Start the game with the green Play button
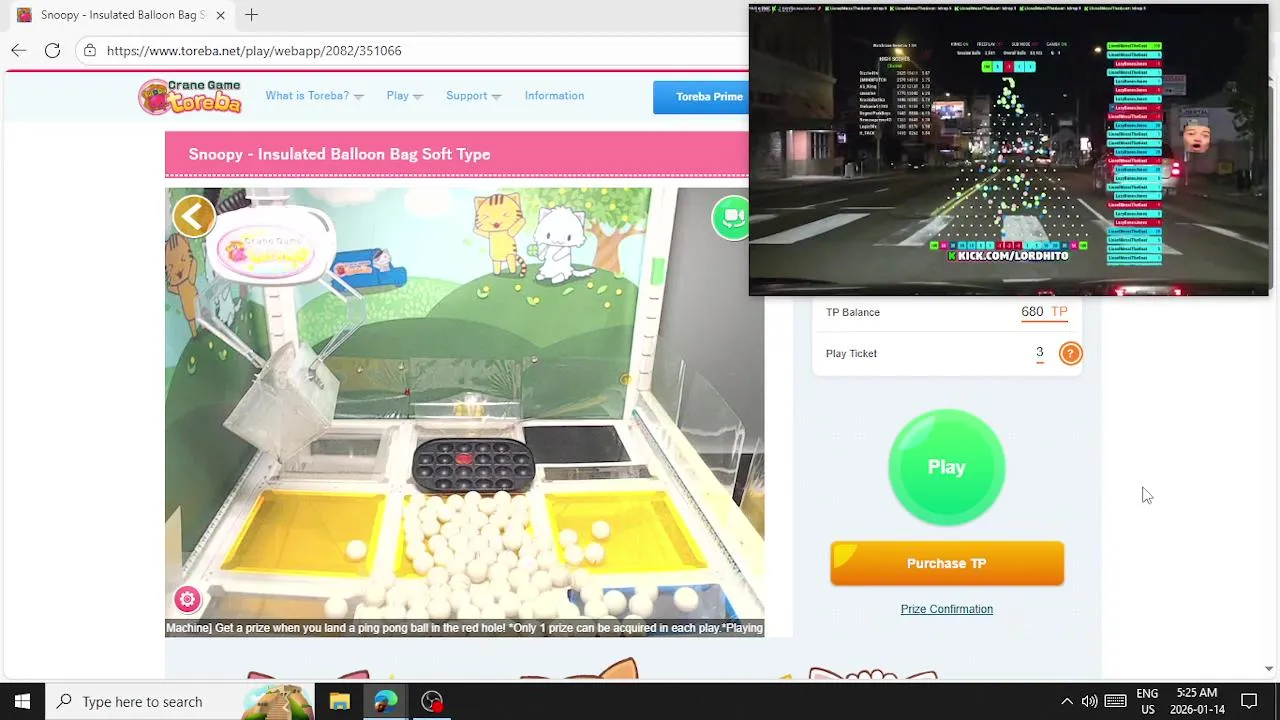The height and width of the screenshot is (720, 1280). tap(946, 467)
